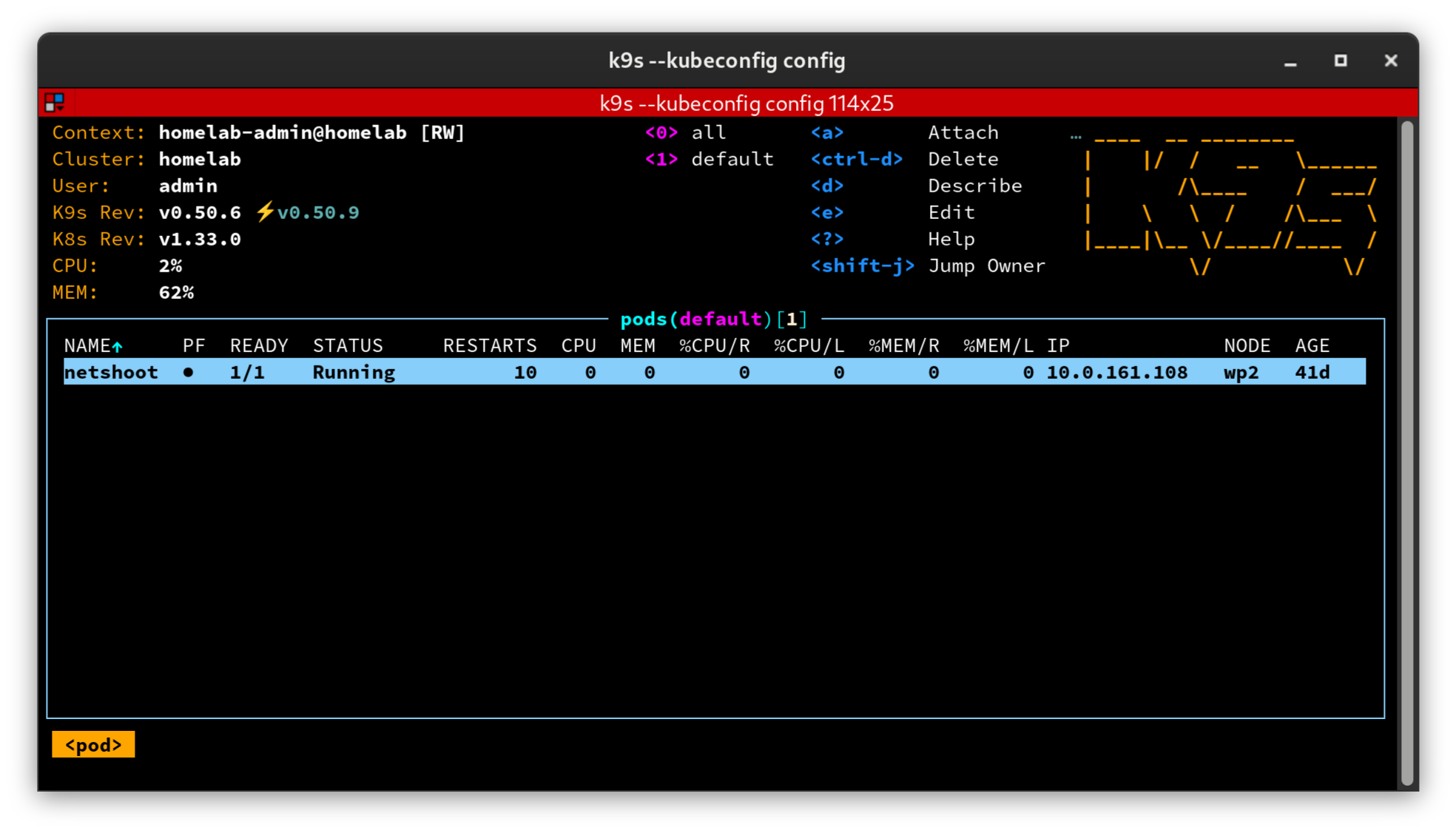Click the PF column header
Image resolution: width=1456 pixels, height=833 pixels.
pos(194,345)
